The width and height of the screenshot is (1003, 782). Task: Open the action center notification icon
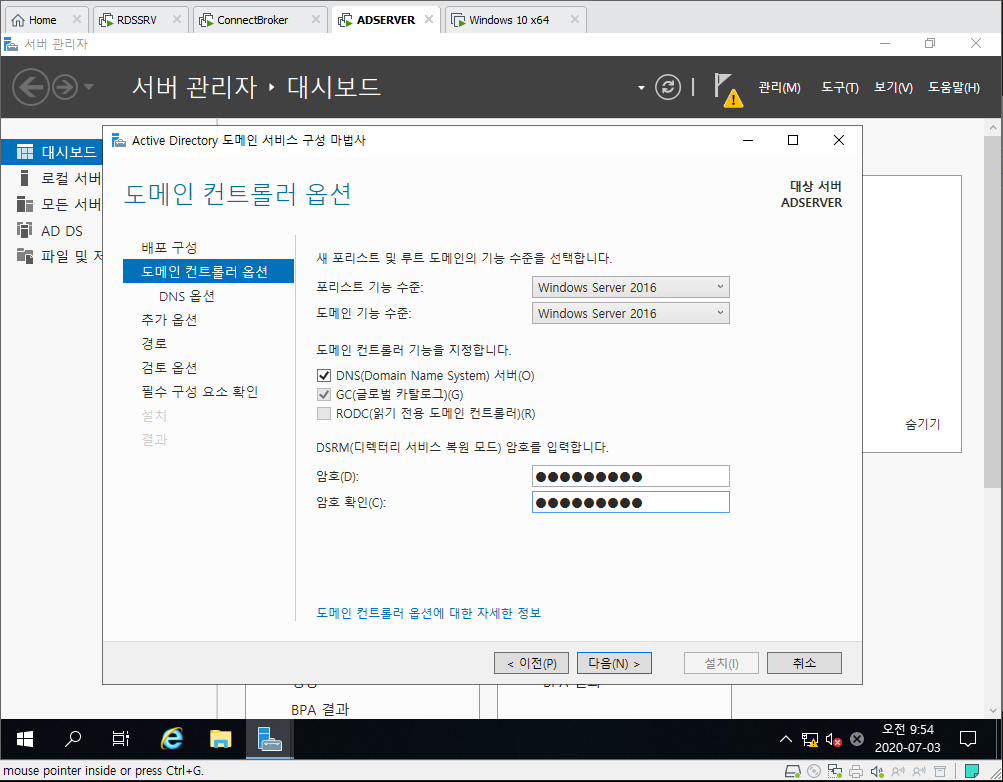(968, 739)
